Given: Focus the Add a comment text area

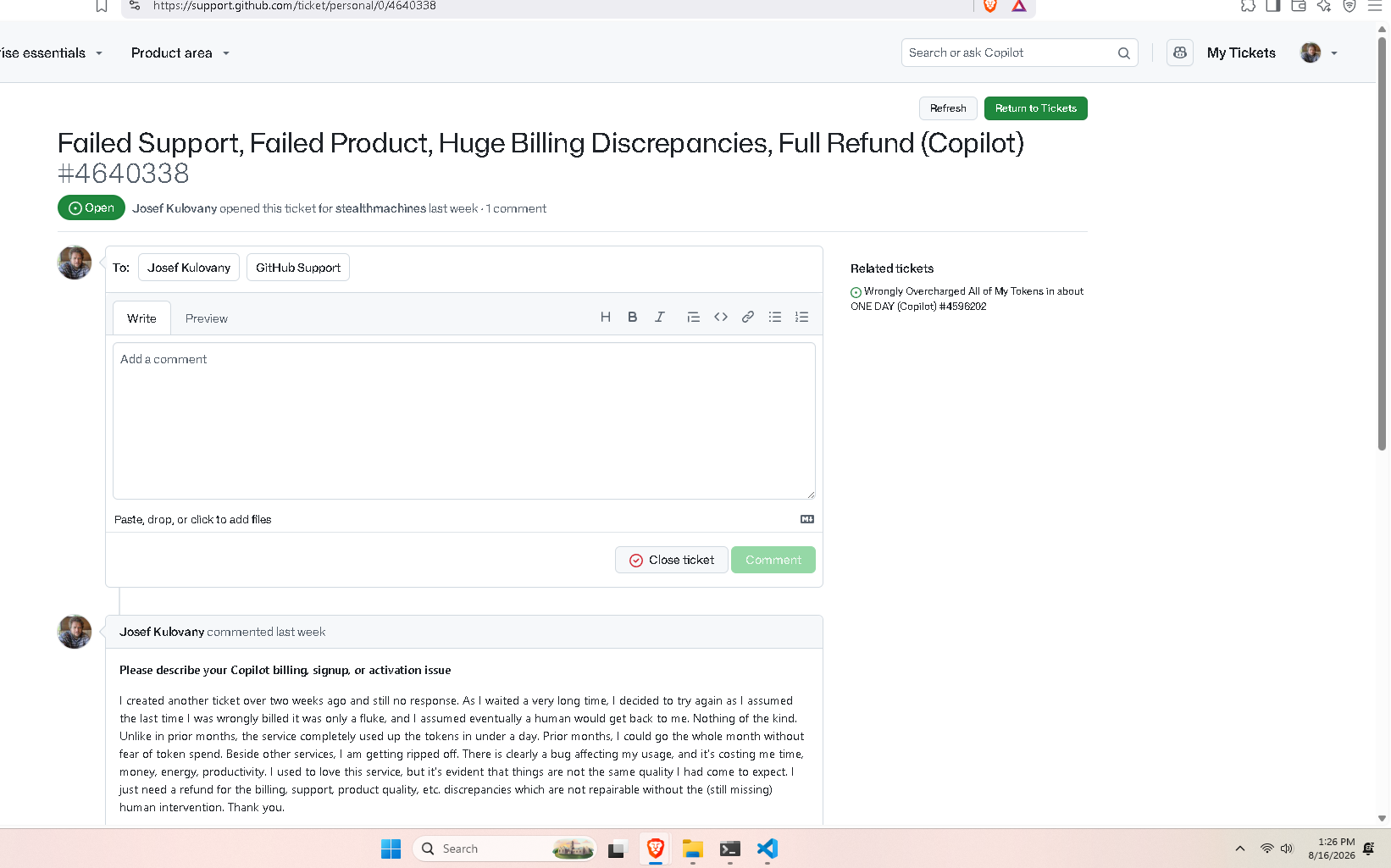Looking at the screenshot, I should coord(464,421).
